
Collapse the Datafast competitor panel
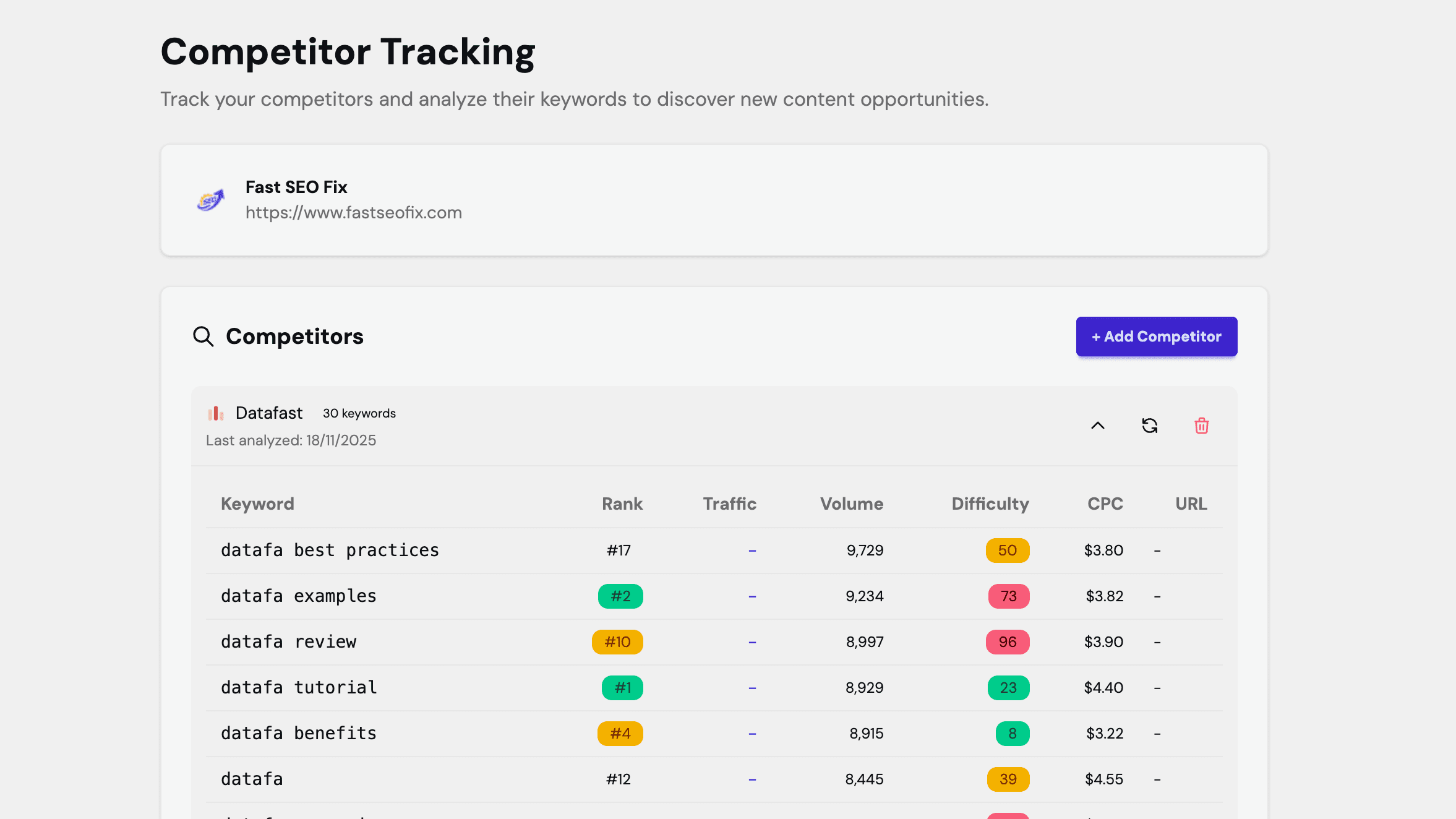[x=1098, y=426]
